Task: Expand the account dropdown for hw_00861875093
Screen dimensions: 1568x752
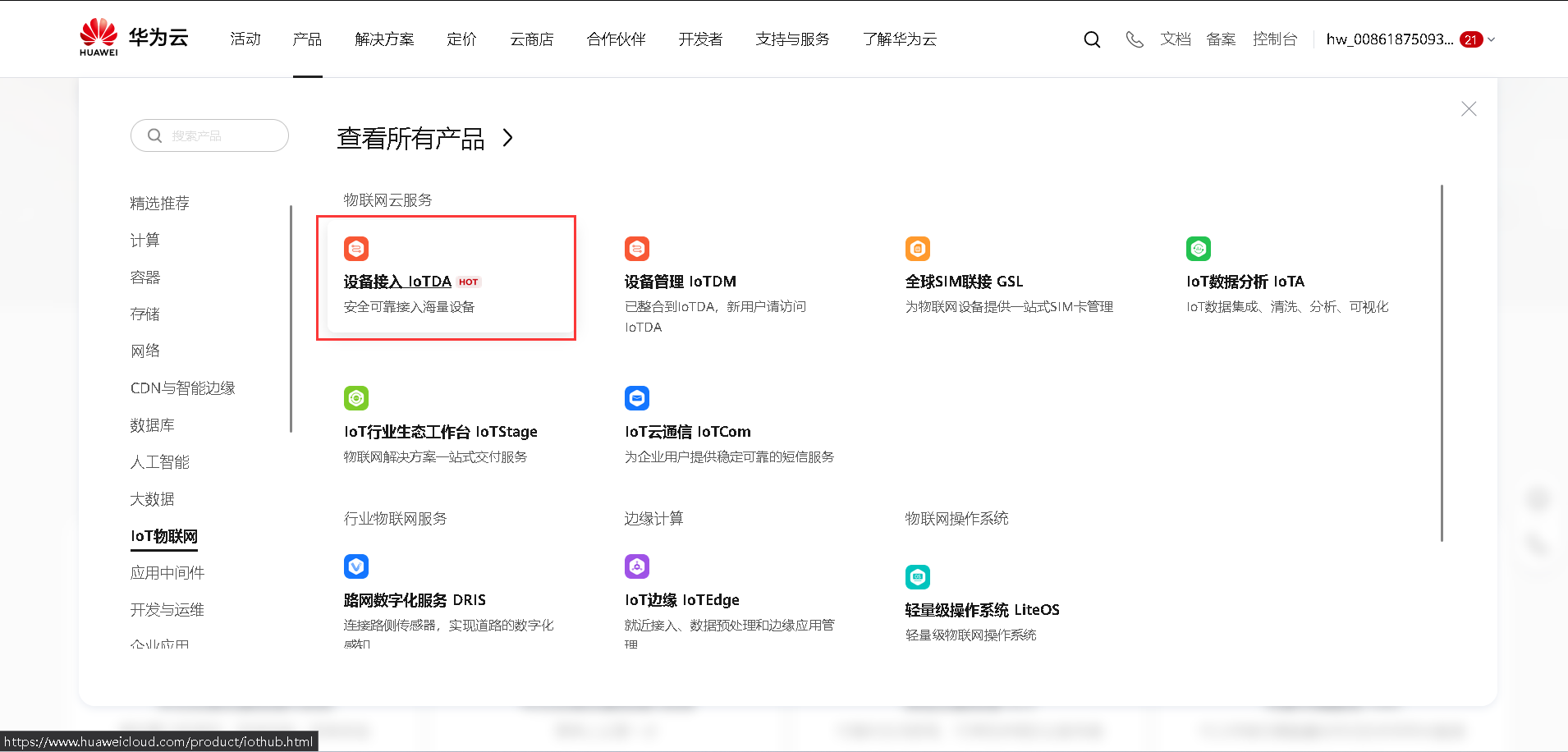Action: (1492, 39)
